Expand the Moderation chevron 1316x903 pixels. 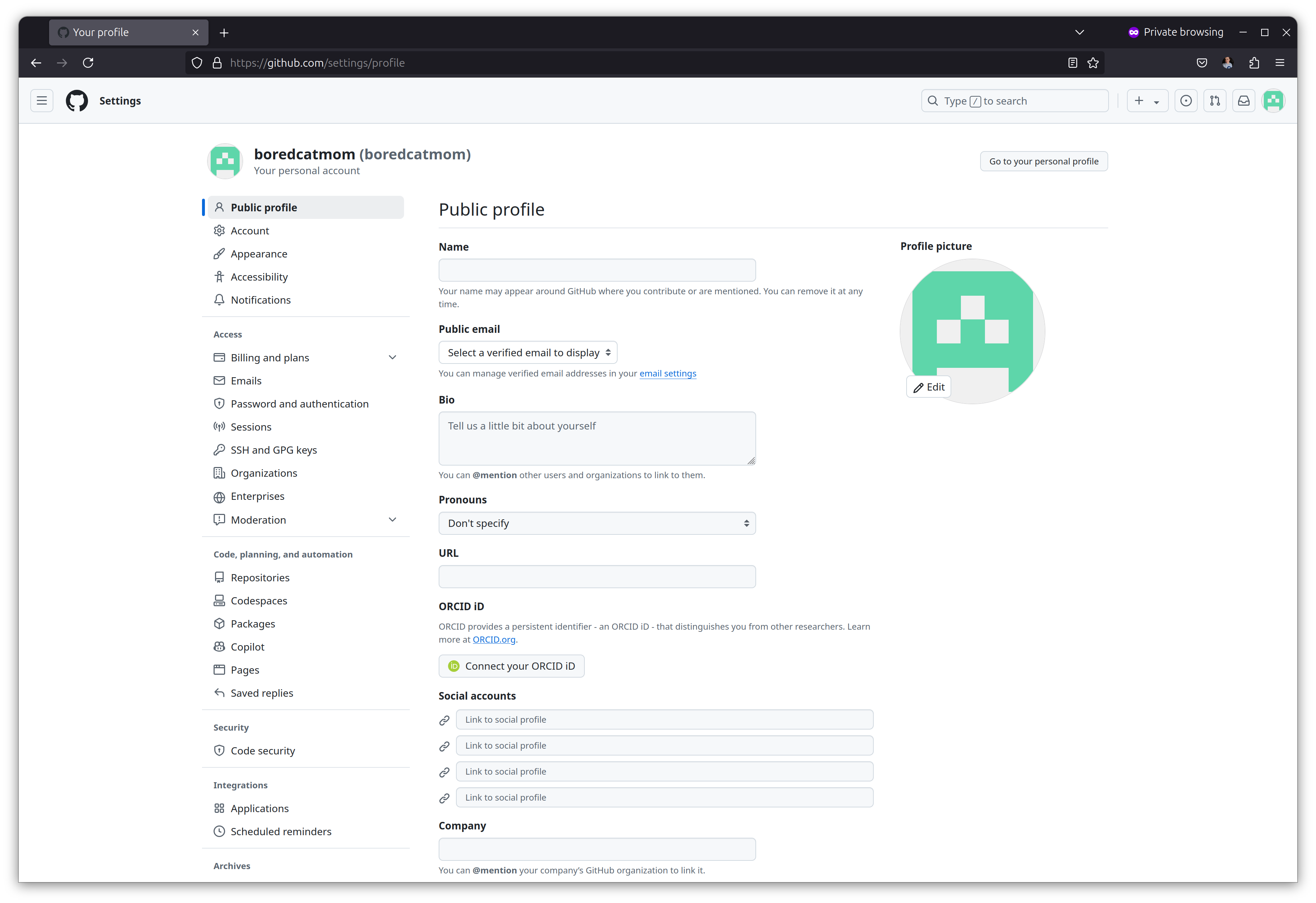392,519
